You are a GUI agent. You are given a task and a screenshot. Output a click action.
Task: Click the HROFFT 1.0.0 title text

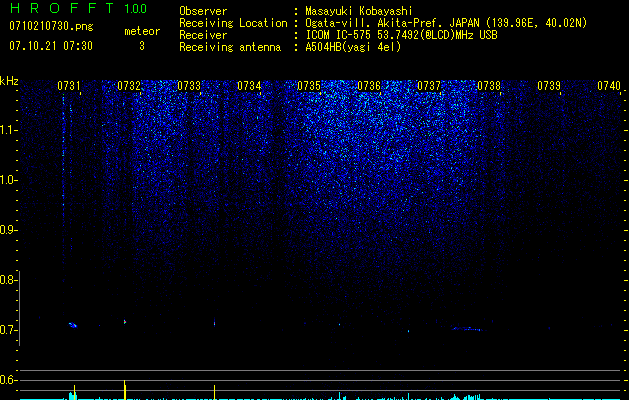(x=78, y=8)
